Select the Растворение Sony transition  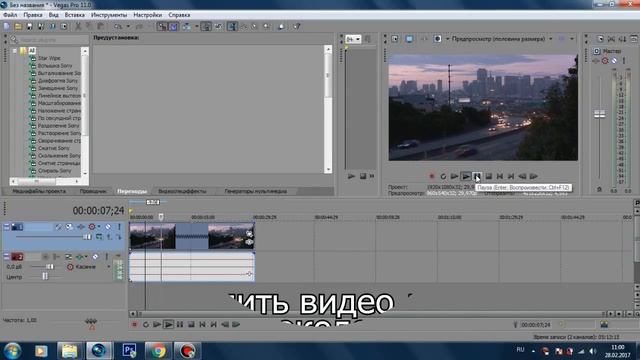click(x=59, y=133)
